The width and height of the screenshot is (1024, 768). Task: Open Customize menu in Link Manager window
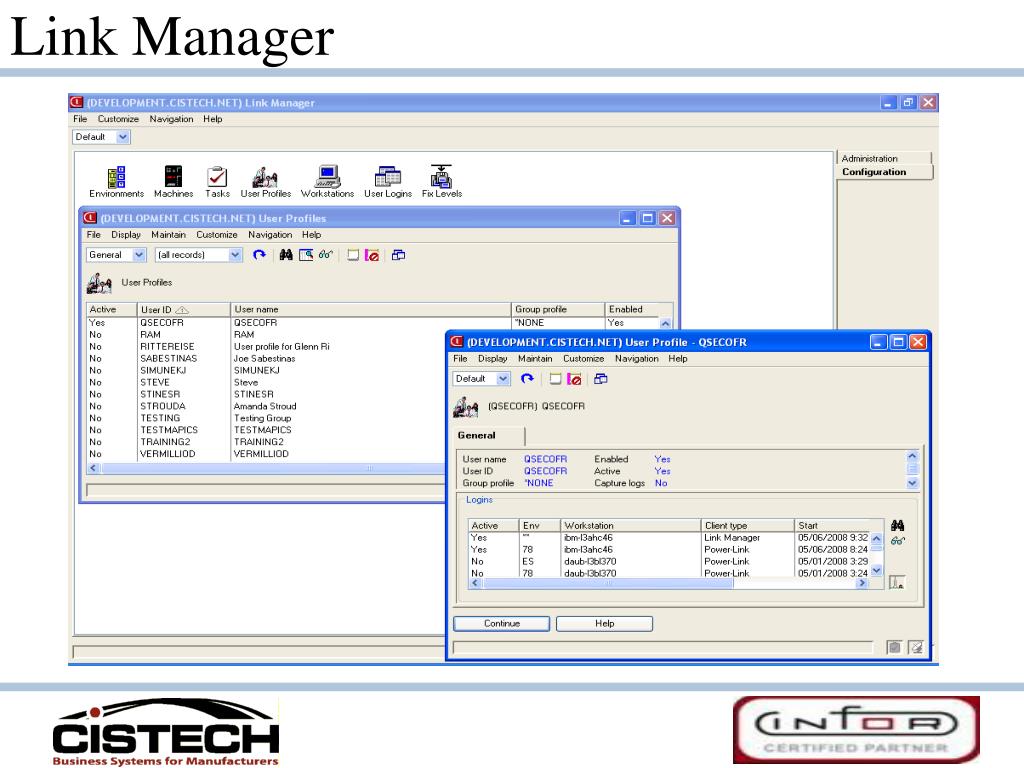(x=118, y=119)
